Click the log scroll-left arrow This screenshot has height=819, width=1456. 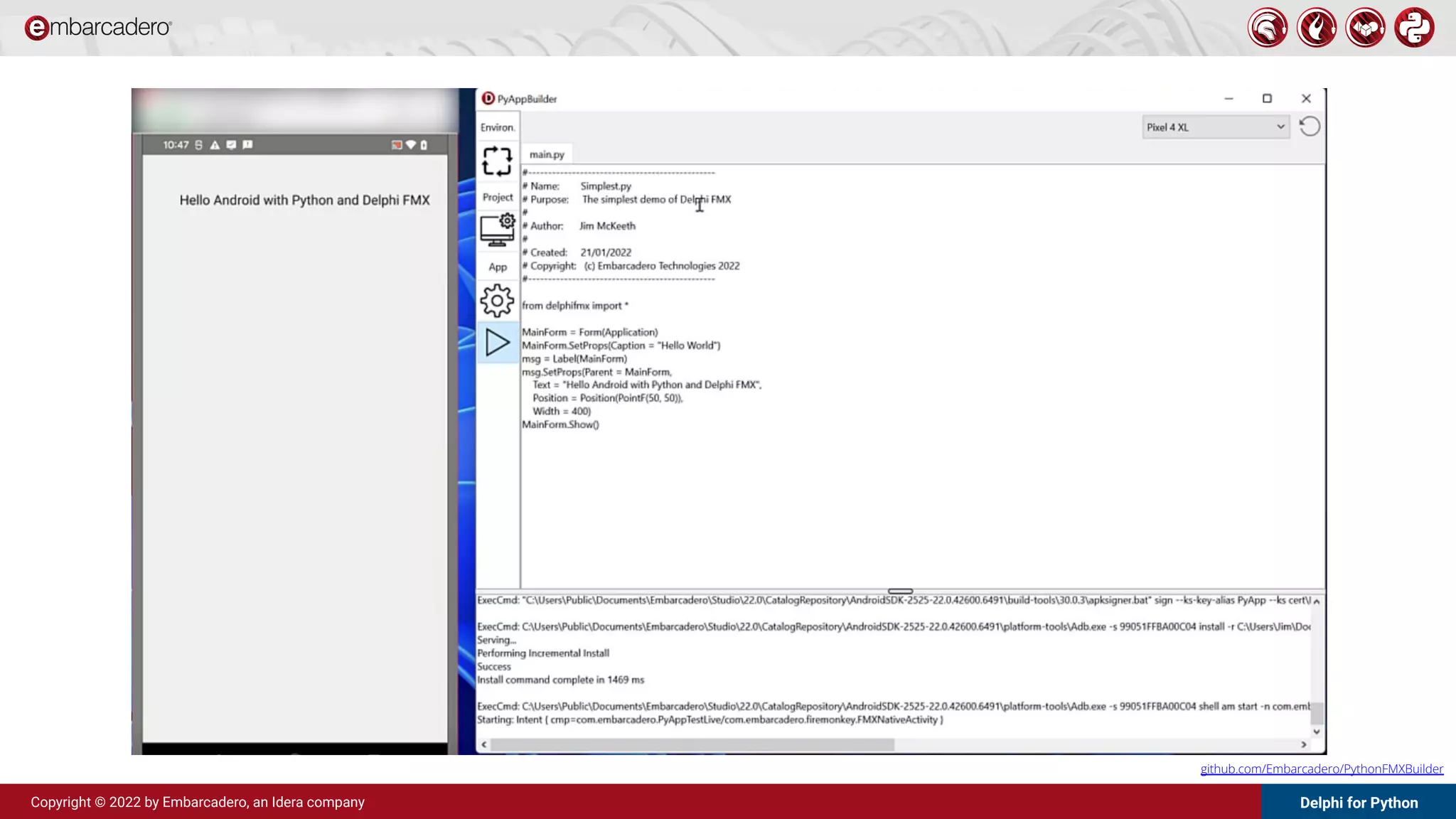[484, 744]
